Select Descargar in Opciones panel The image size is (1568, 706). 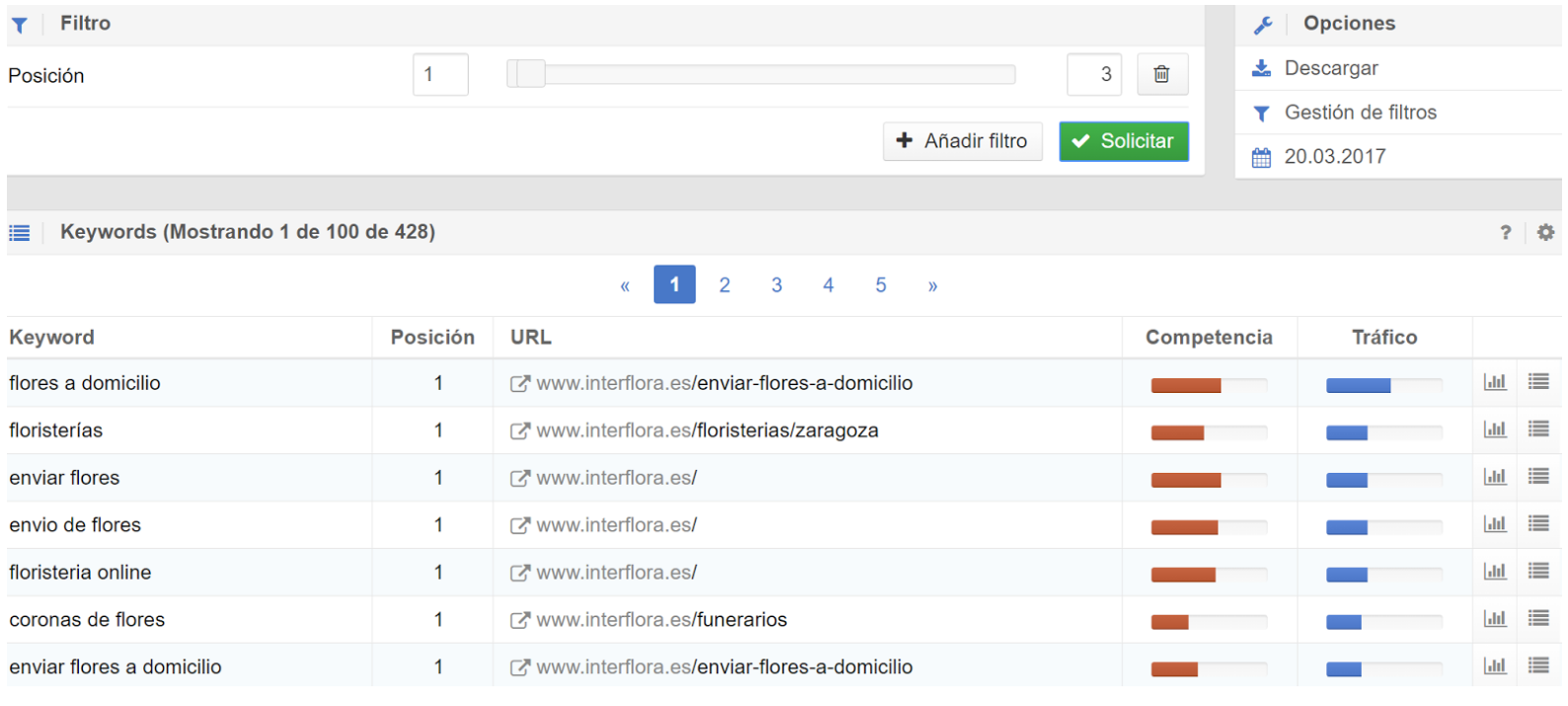click(1330, 68)
